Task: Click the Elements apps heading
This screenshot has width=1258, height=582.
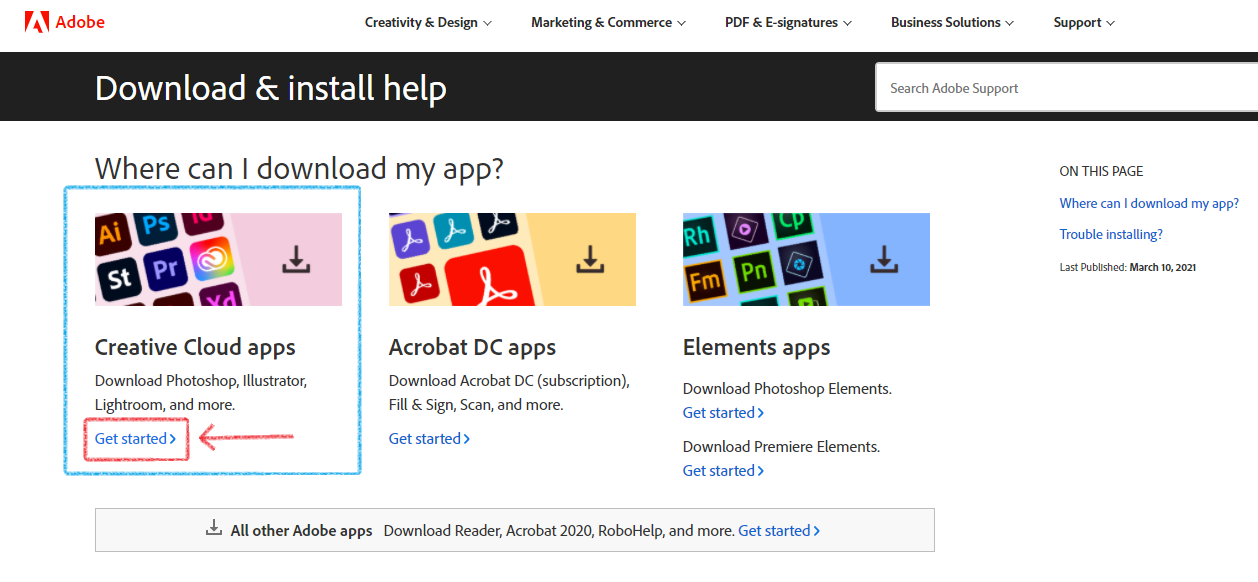Action: coord(757,347)
